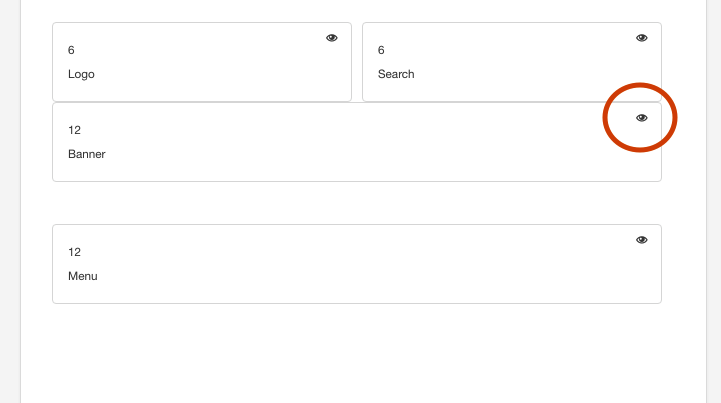Toggle the eye icon on Search block
Screen dimensions: 721x403
coord(641,38)
